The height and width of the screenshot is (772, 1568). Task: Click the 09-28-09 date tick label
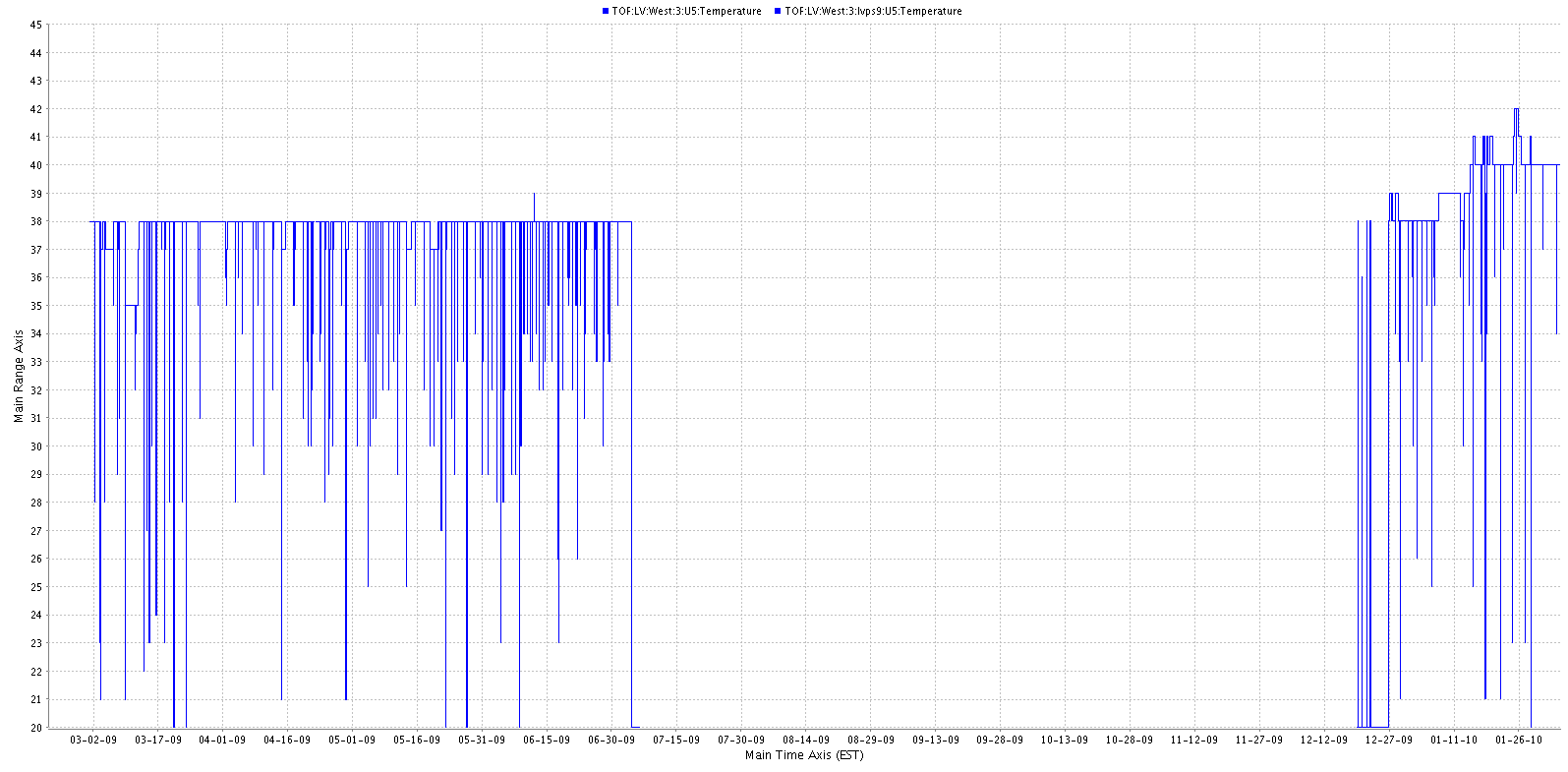pyautogui.click(x=1000, y=740)
